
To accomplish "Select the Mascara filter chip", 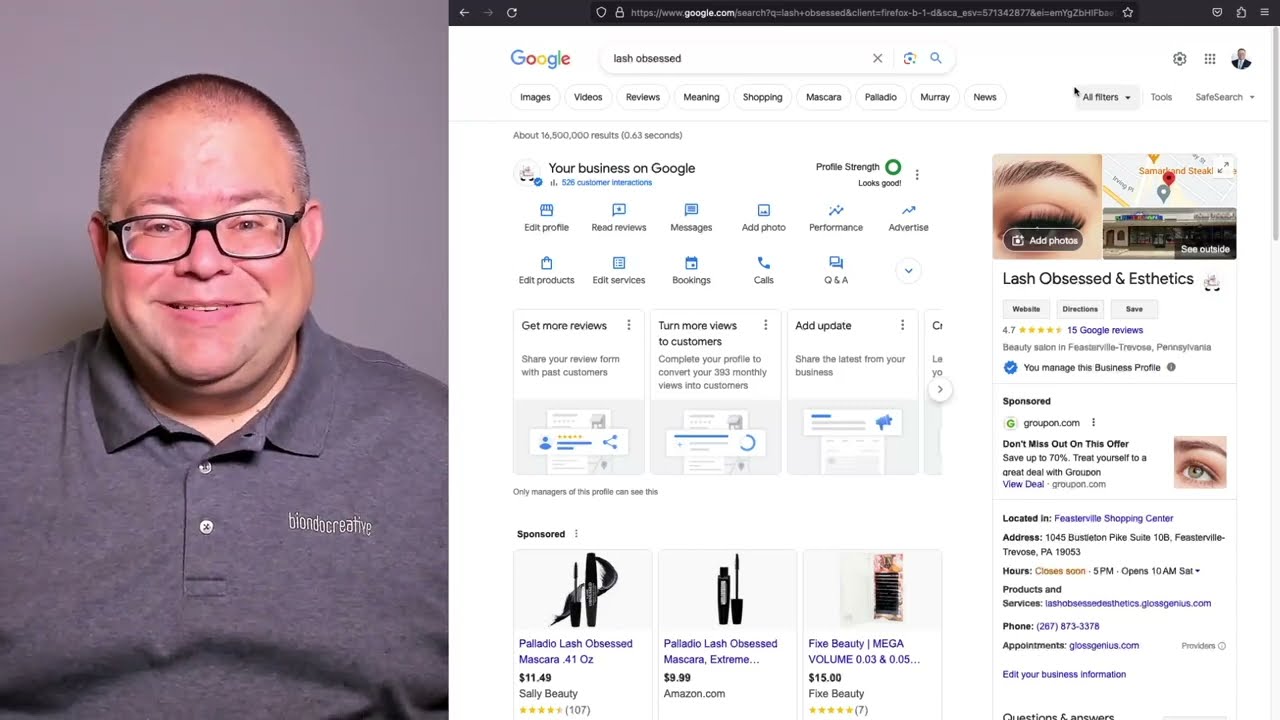I will click(x=824, y=97).
